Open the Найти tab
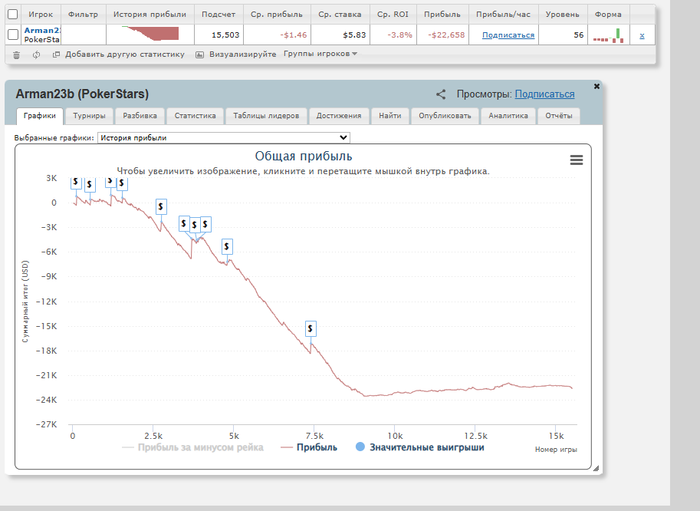 pyautogui.click(x=390, y=116)
